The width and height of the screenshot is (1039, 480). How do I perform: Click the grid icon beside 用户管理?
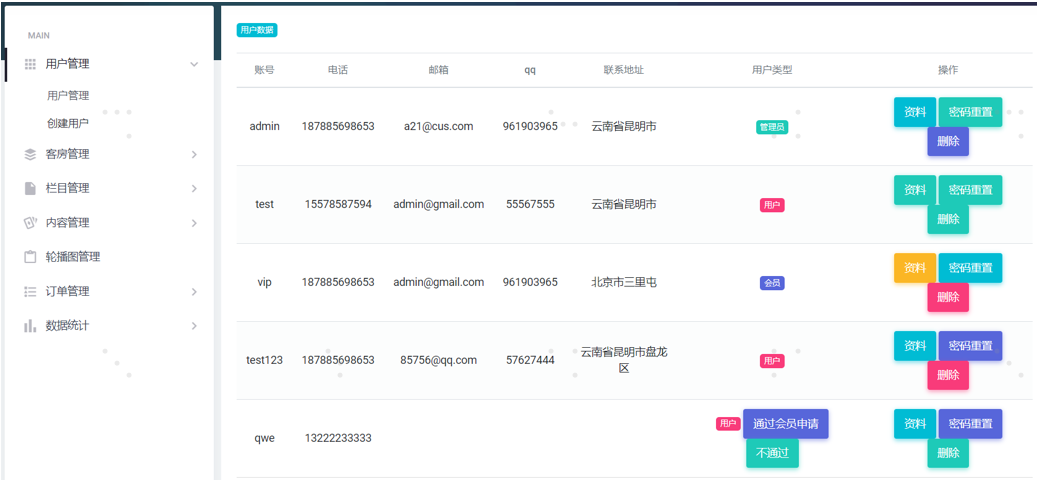pyautogui.click(x=30, y=64)
